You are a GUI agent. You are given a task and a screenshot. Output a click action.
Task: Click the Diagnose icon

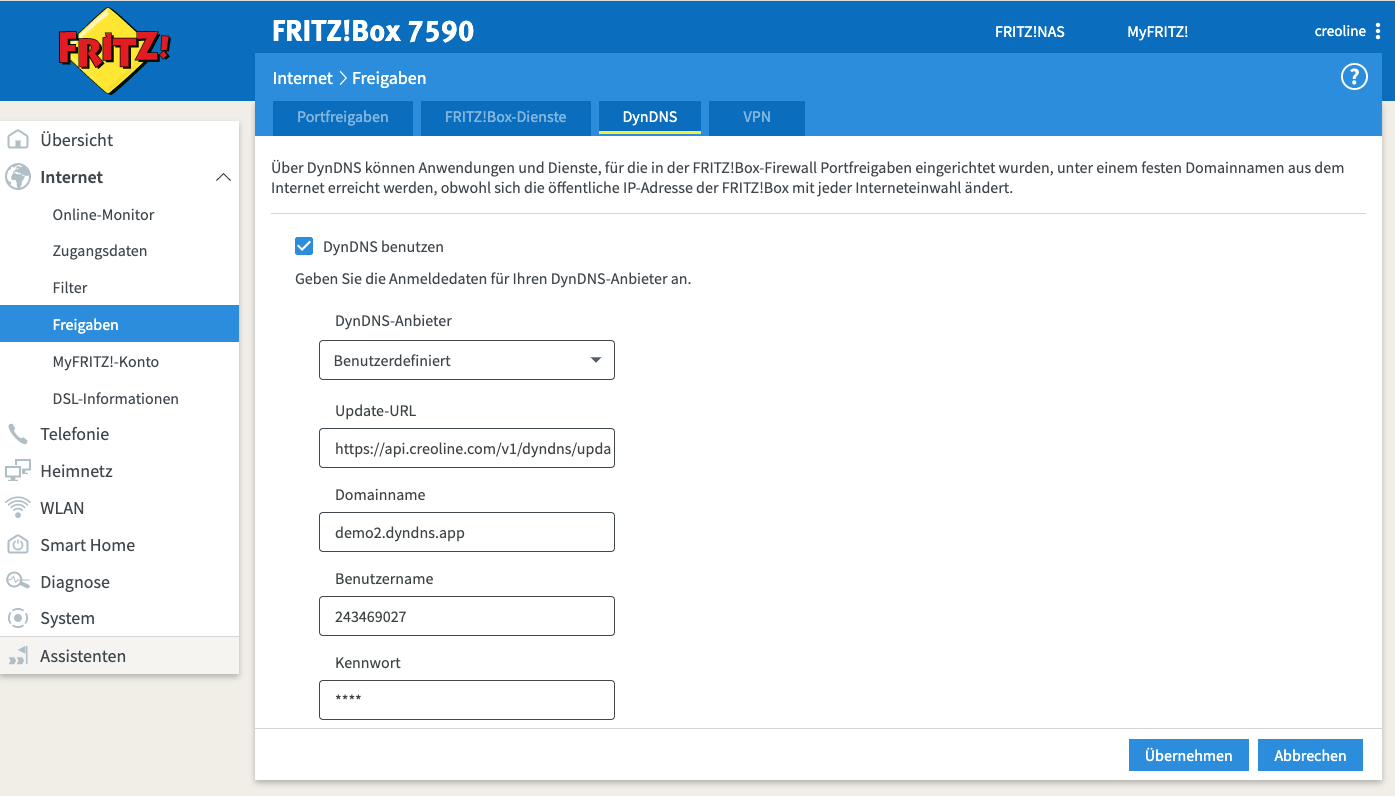point(18,581)
